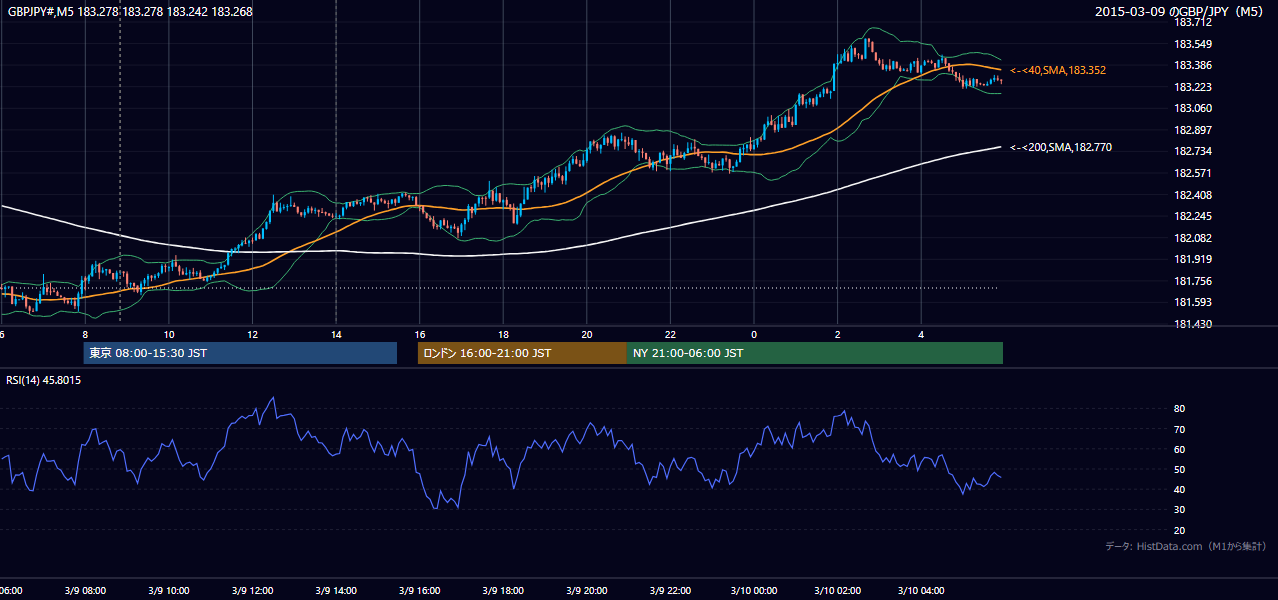
Task: Click the date label 3/9 16:00
Action: (420, 591)
